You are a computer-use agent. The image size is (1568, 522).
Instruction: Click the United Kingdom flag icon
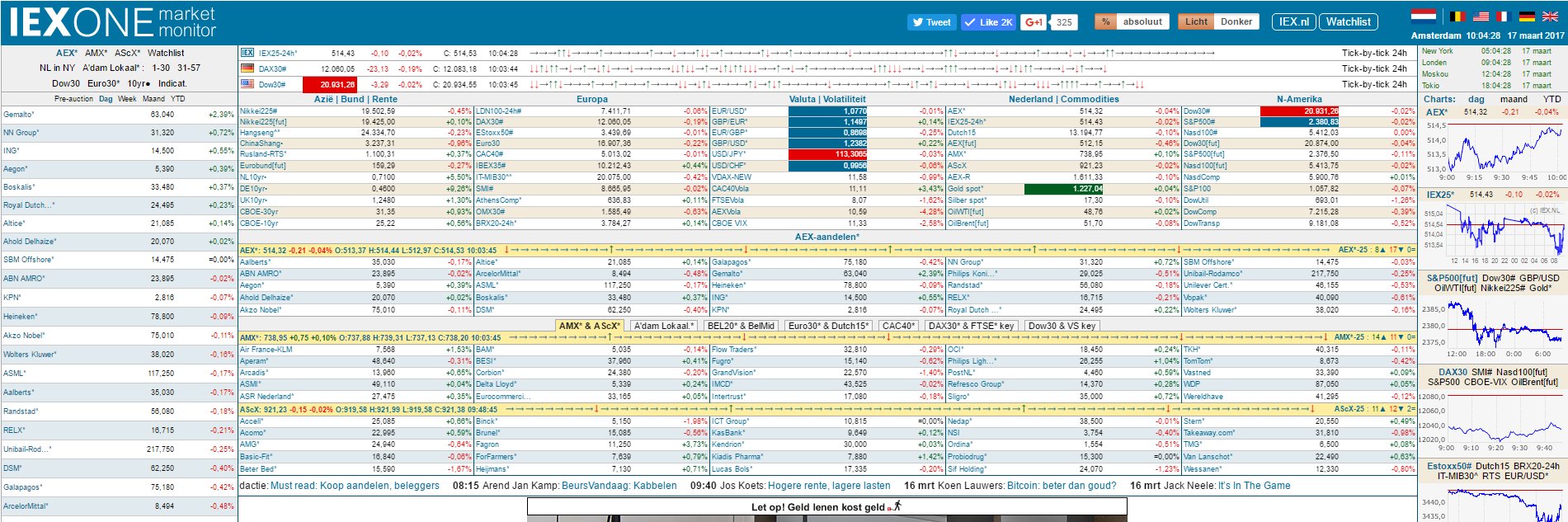pos(1550,16)
